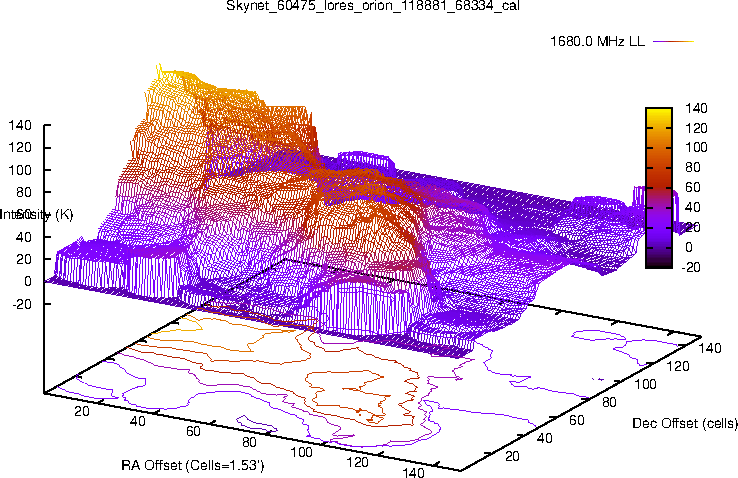Select tick 40 on the RA Offset axis

pos(137,421)
